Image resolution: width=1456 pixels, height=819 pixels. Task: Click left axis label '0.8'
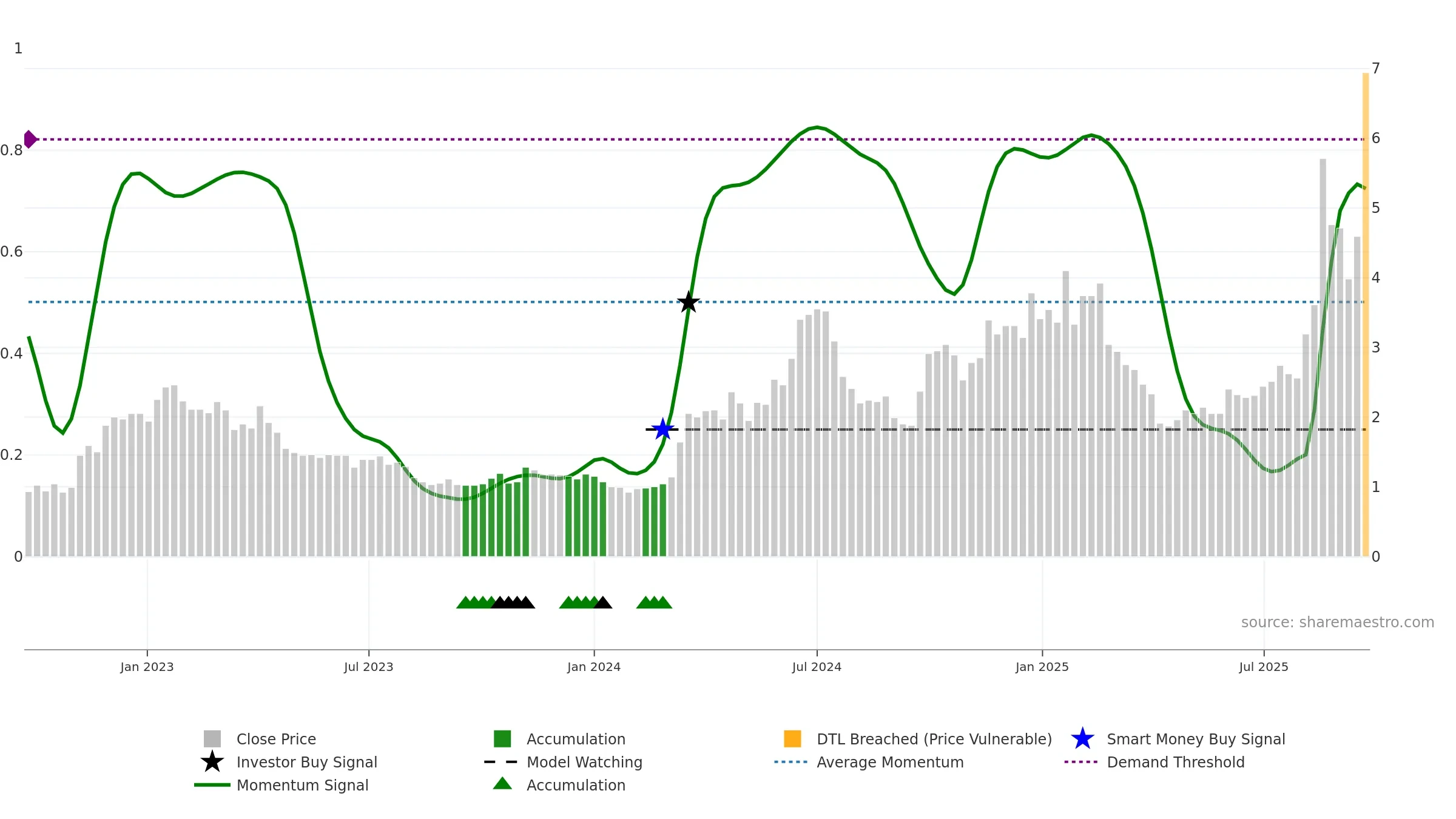[x=12, y=150]
